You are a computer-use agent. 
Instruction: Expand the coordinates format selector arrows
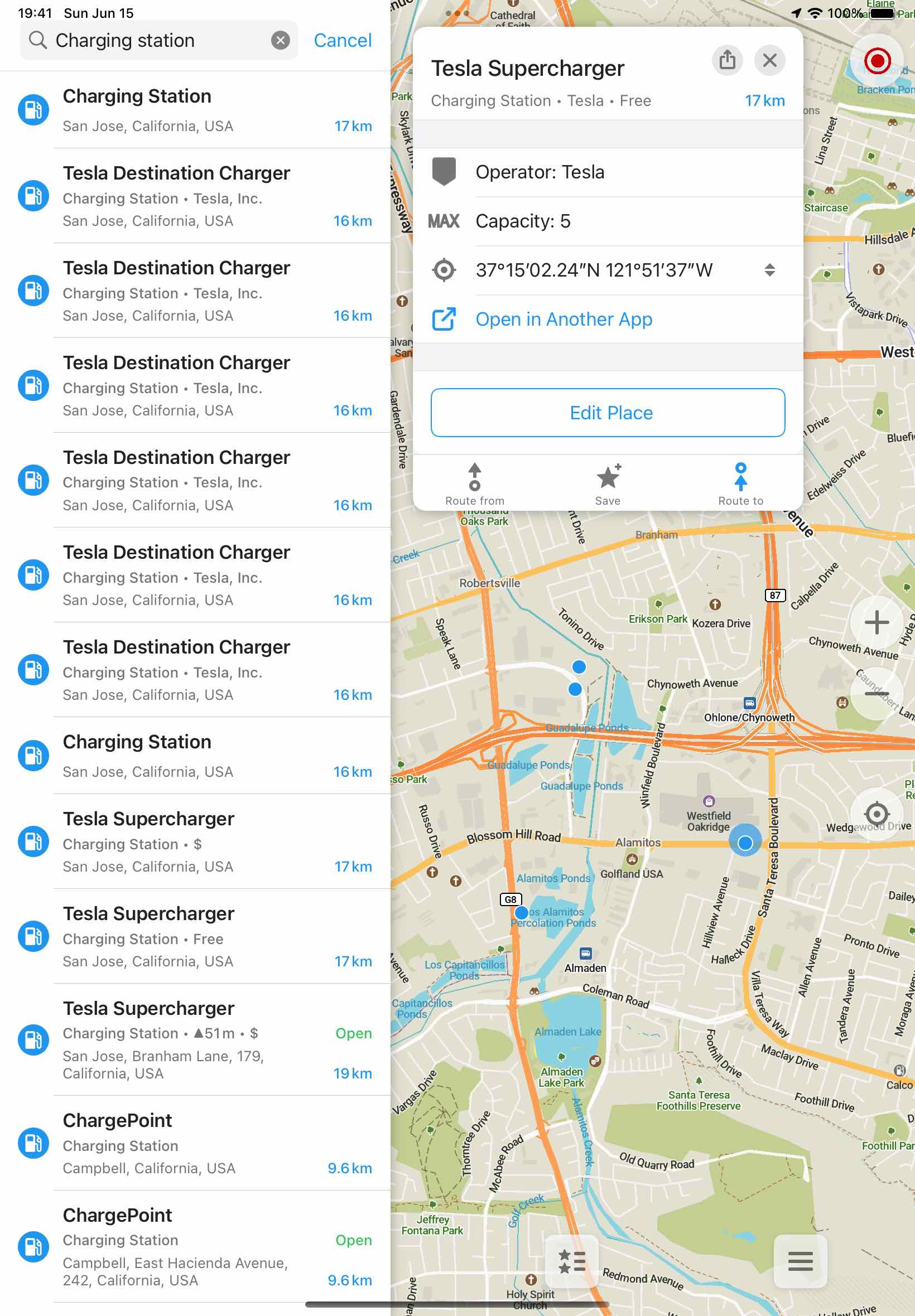click(769, 270)
